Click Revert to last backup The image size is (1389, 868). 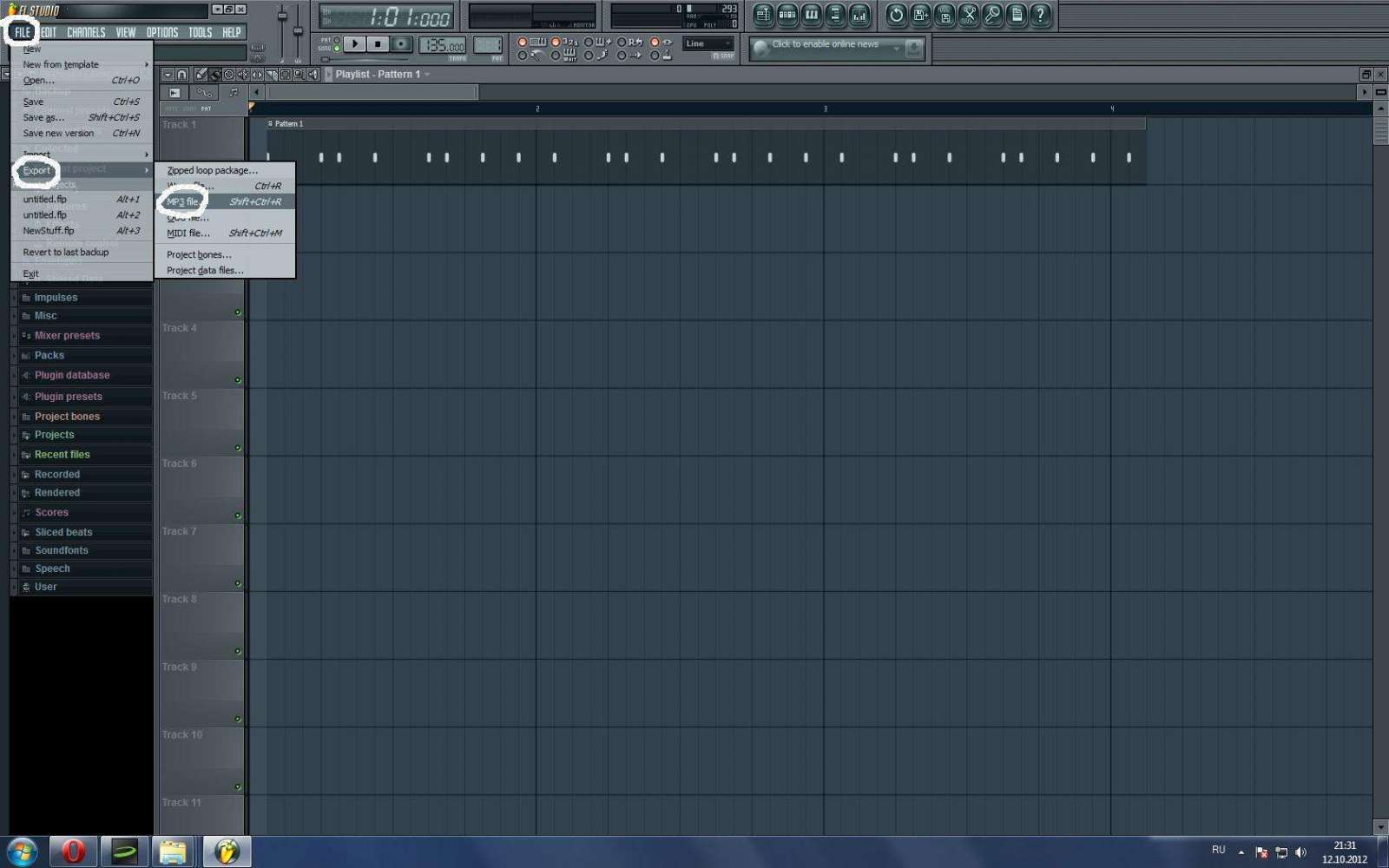66,252
